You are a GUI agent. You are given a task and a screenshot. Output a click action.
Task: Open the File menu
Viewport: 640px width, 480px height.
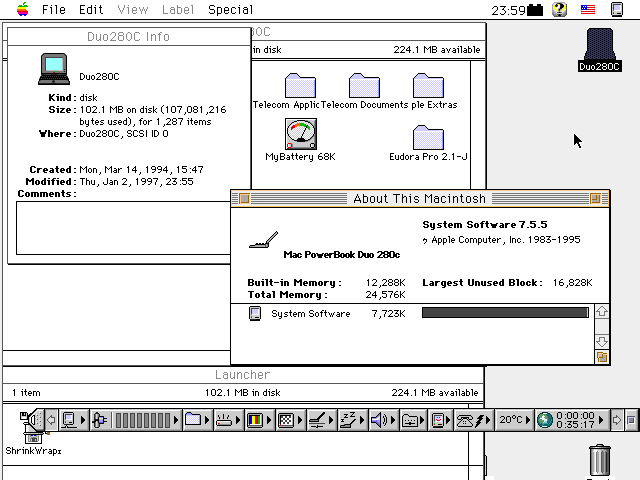[x=53, y=9]
